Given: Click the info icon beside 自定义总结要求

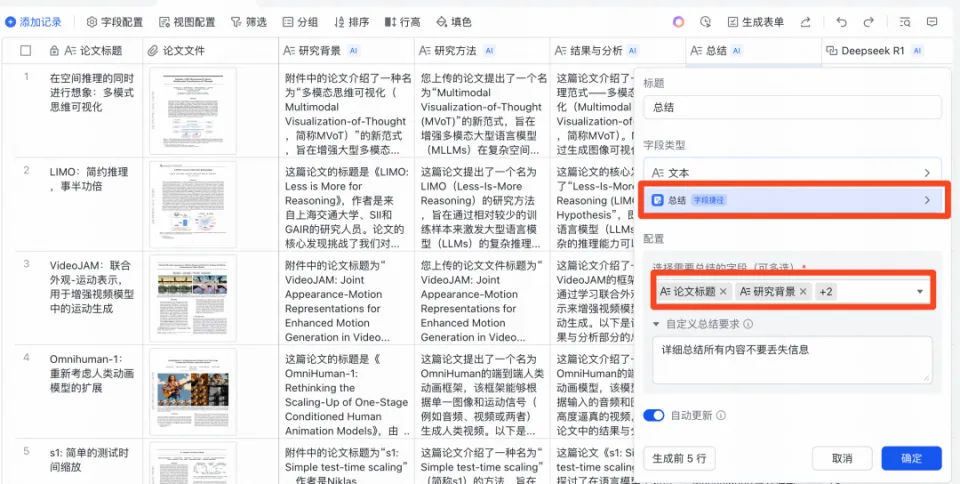Looking at the screenshot, I should coord(748,324).
